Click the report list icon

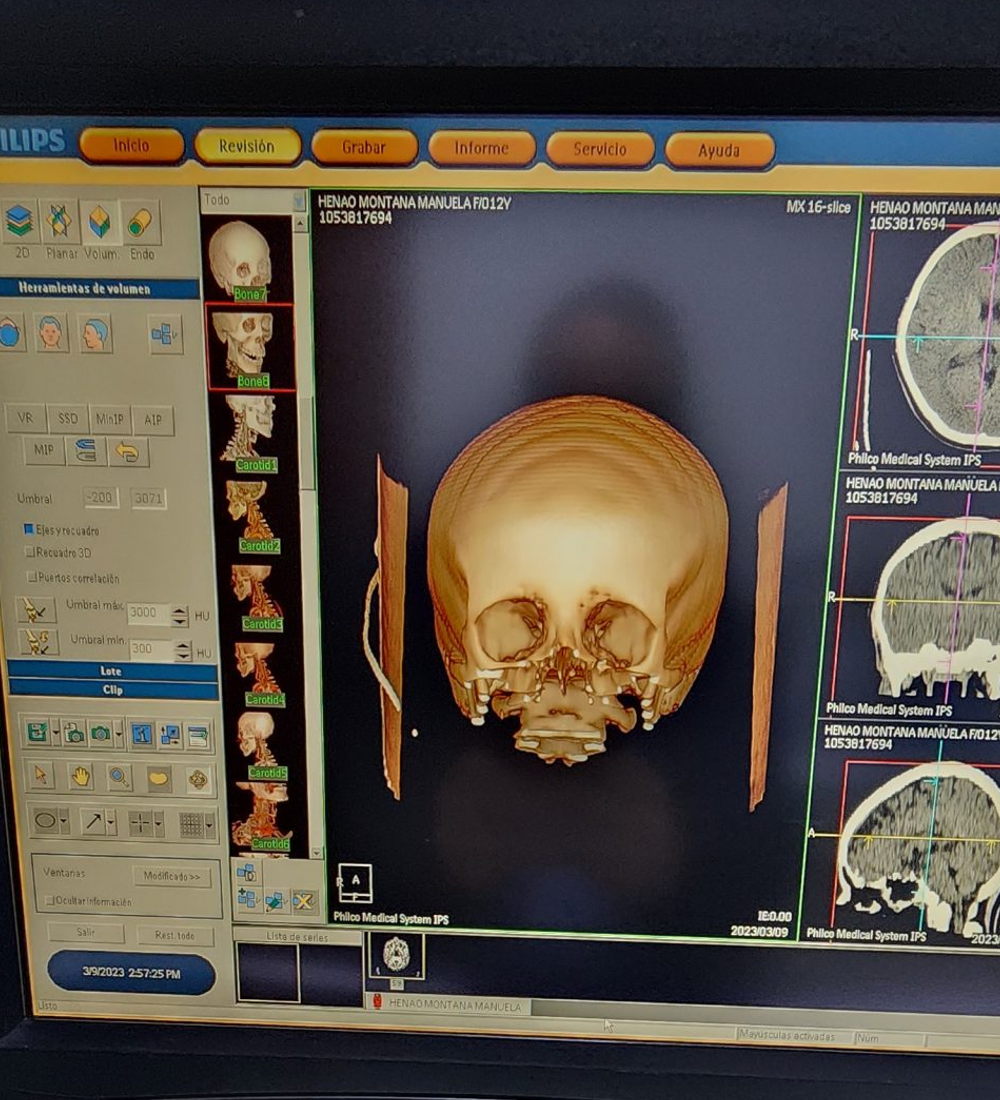pyautogui.click(x=199, y=736)
